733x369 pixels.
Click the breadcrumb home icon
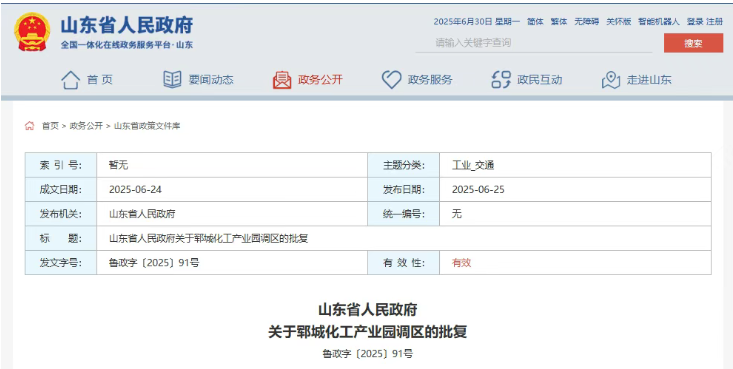tap(29, 126)
